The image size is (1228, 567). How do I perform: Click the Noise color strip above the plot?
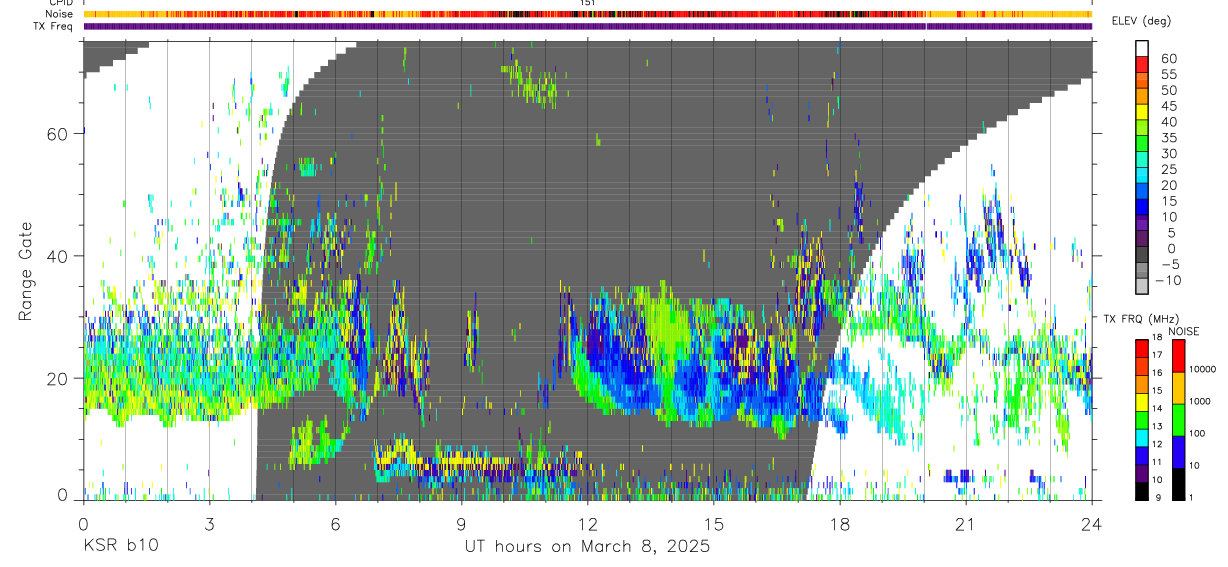coord(587,14)
